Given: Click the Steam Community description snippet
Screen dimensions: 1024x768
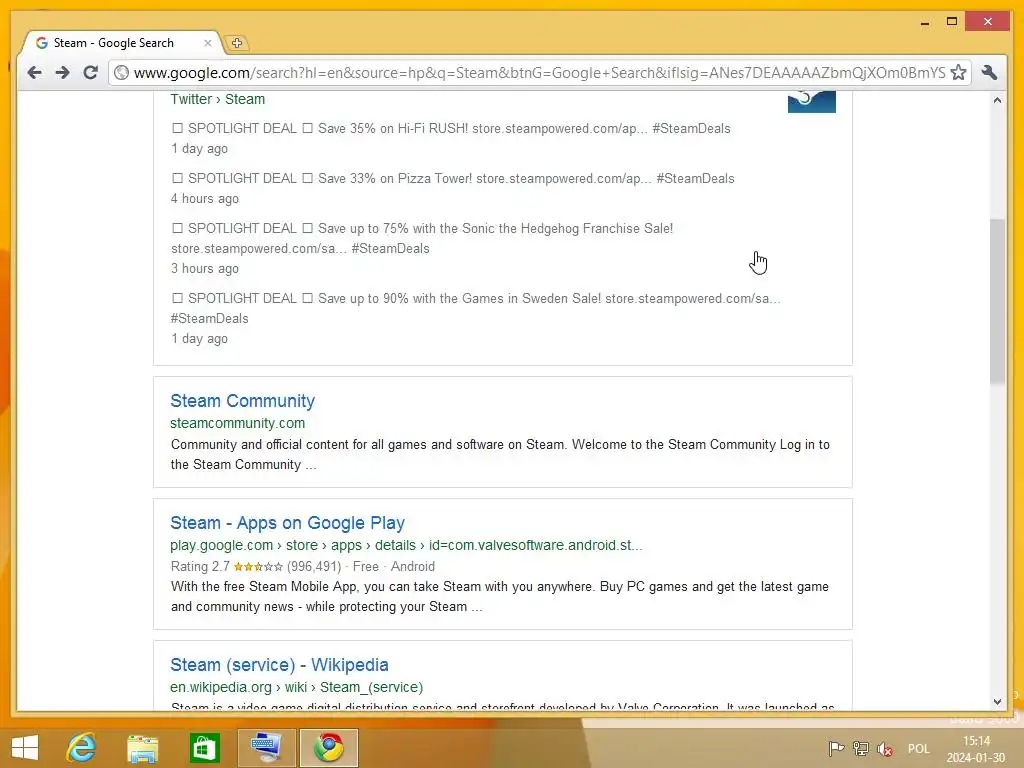Looking at the screenshot, I should [x=500, y=455].
